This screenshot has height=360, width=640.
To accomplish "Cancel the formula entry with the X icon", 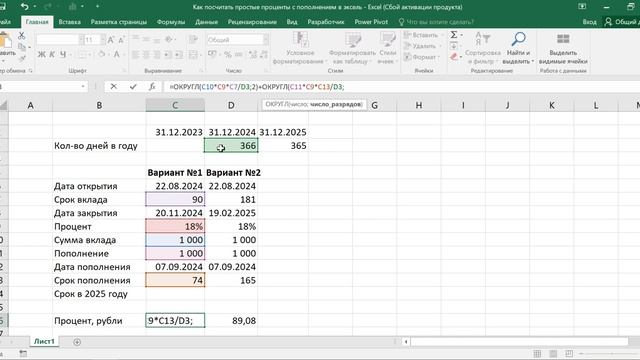I will [113, 87].
